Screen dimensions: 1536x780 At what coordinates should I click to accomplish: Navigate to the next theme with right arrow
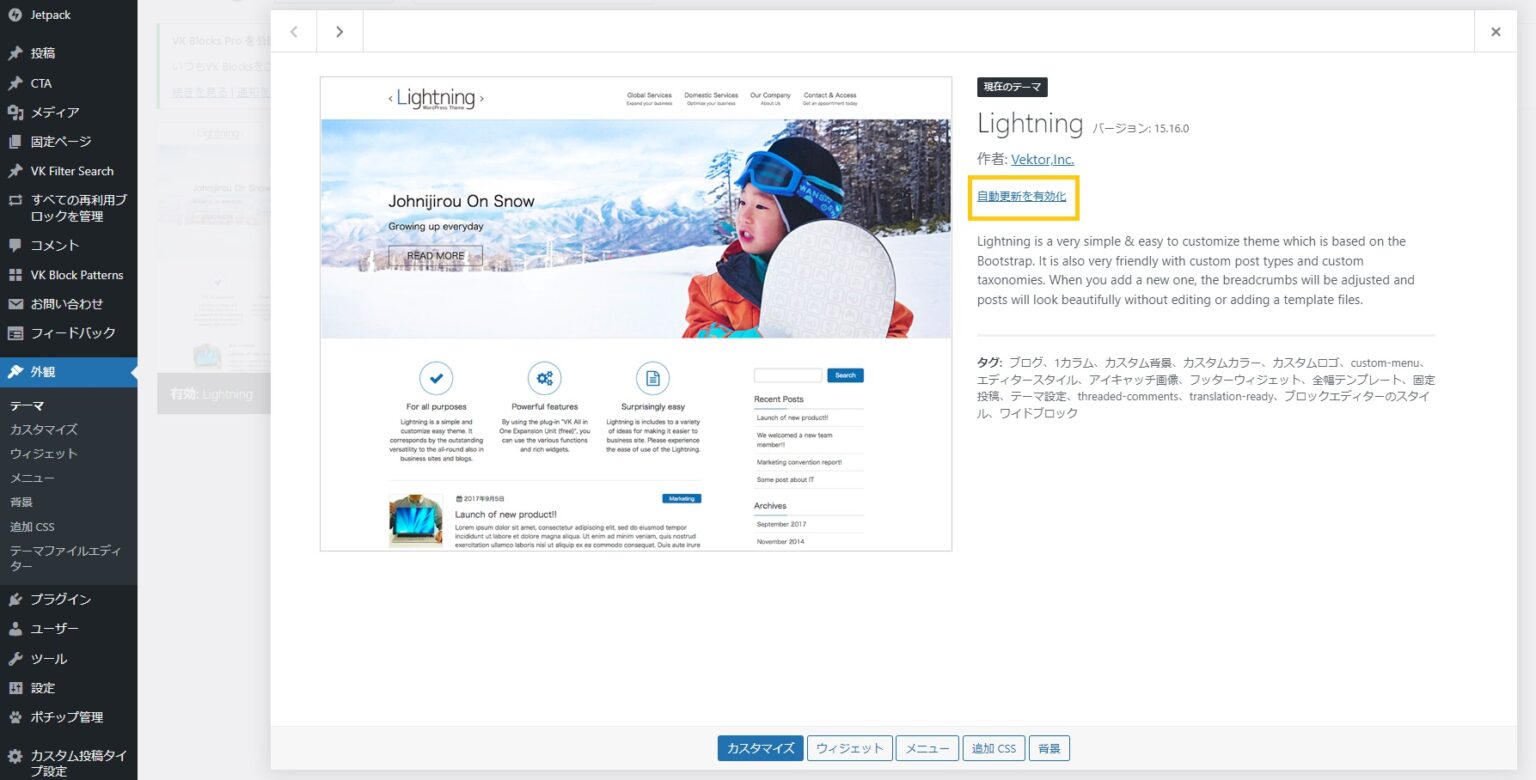[x=339, y=31]
